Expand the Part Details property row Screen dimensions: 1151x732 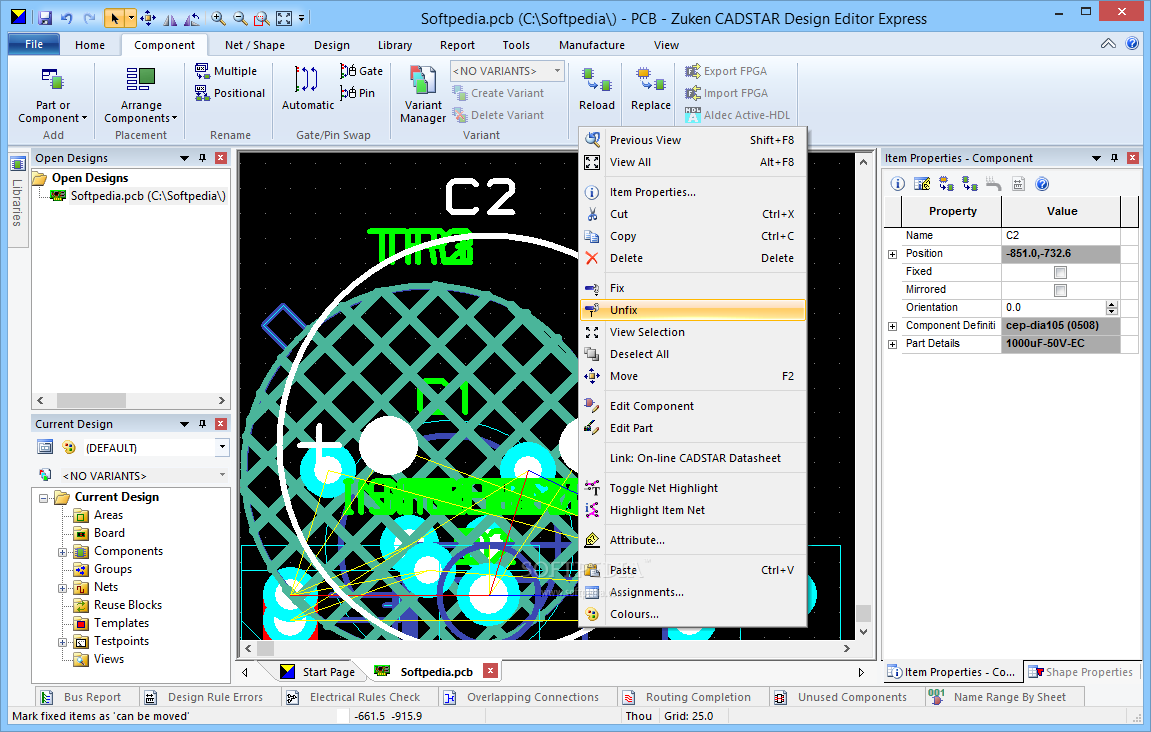point(893,344)
